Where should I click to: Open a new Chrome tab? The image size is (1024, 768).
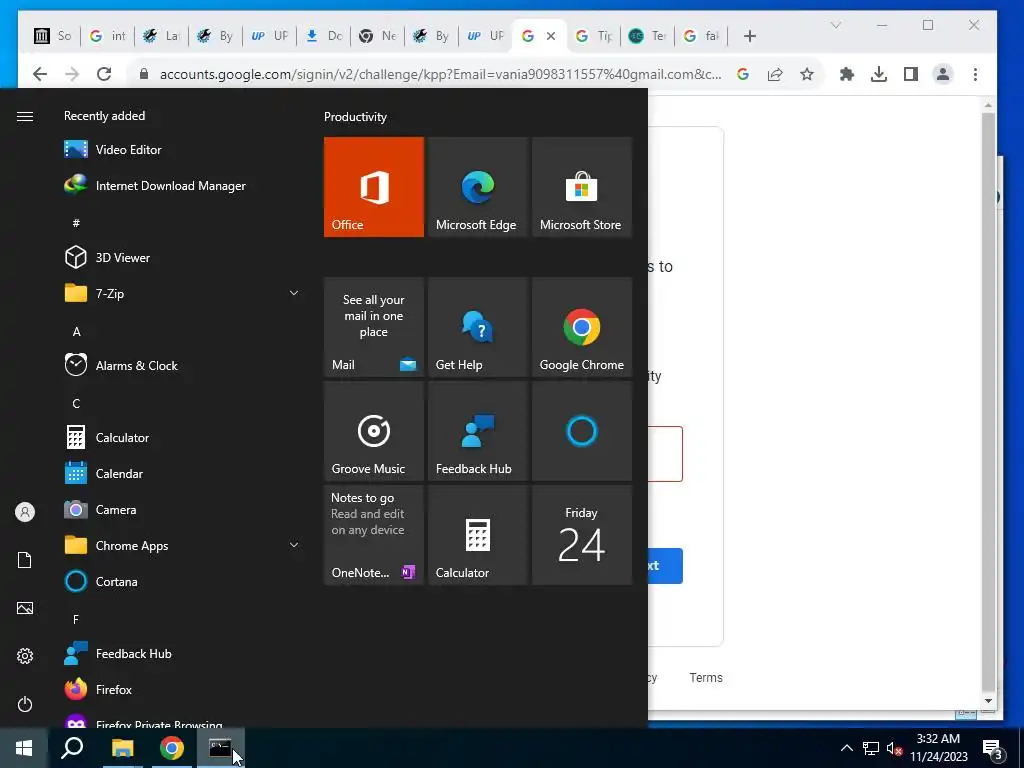pyautogui.click(x=750, y=36)
